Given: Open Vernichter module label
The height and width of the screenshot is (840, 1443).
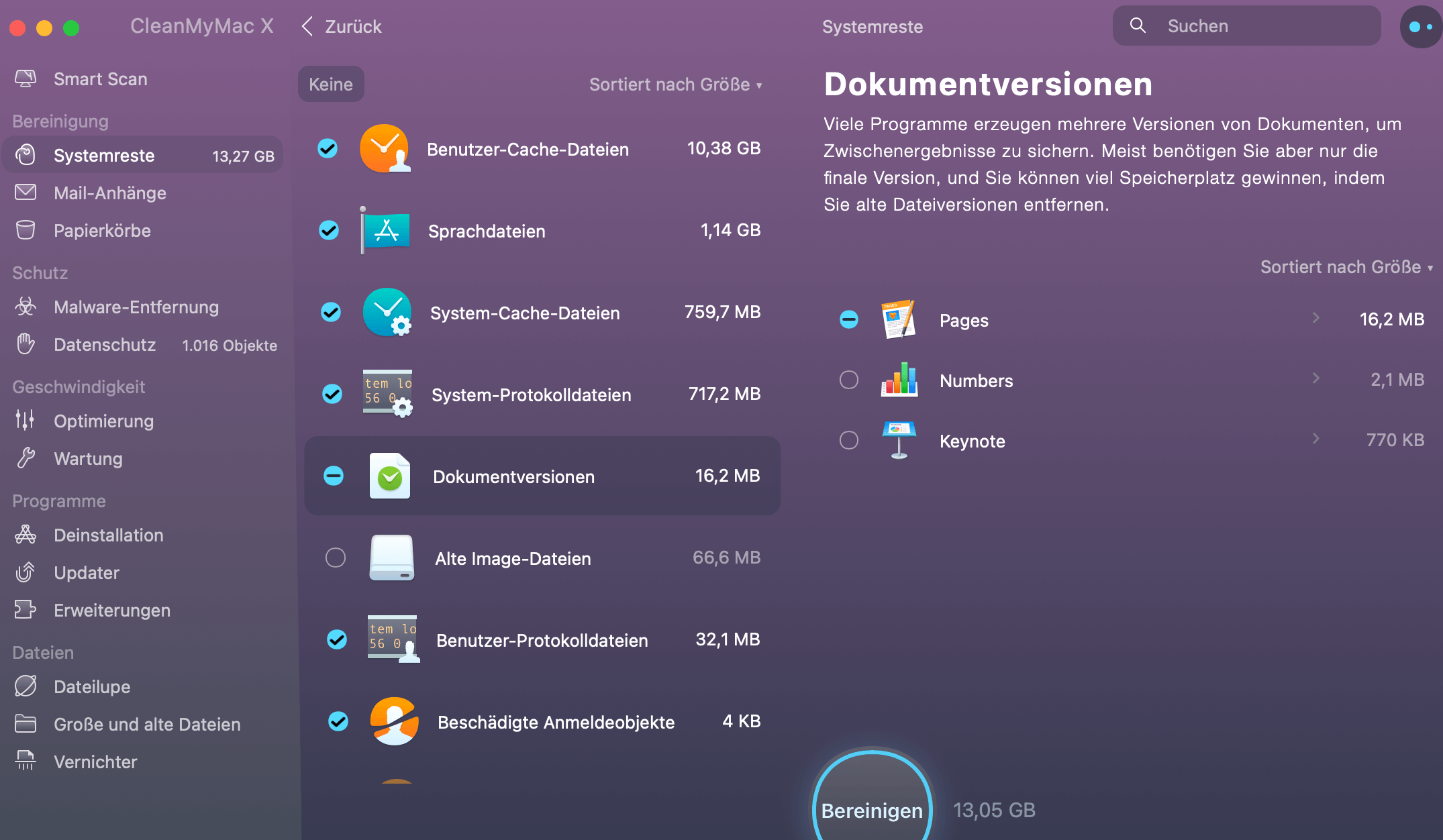Looking at the screenshot, I should 95,762.
